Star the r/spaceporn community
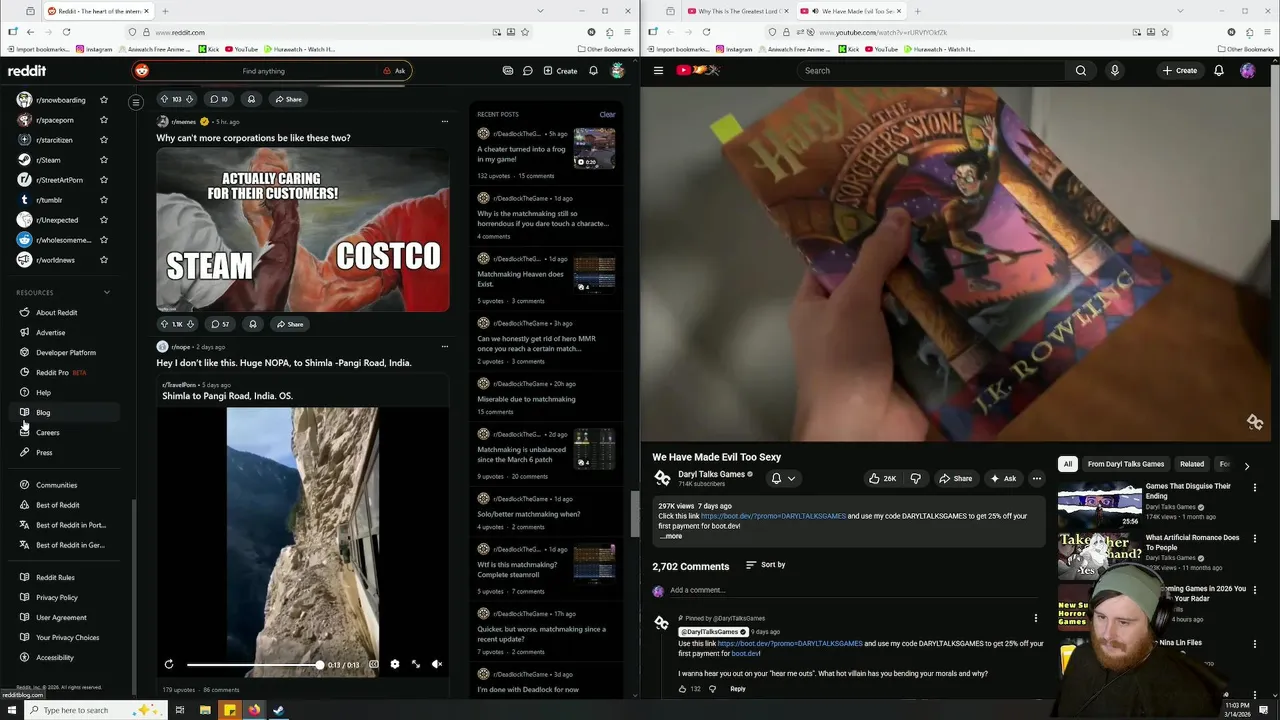The height and width of the screenshot is (720, 1280). click(x=103, y=120)
